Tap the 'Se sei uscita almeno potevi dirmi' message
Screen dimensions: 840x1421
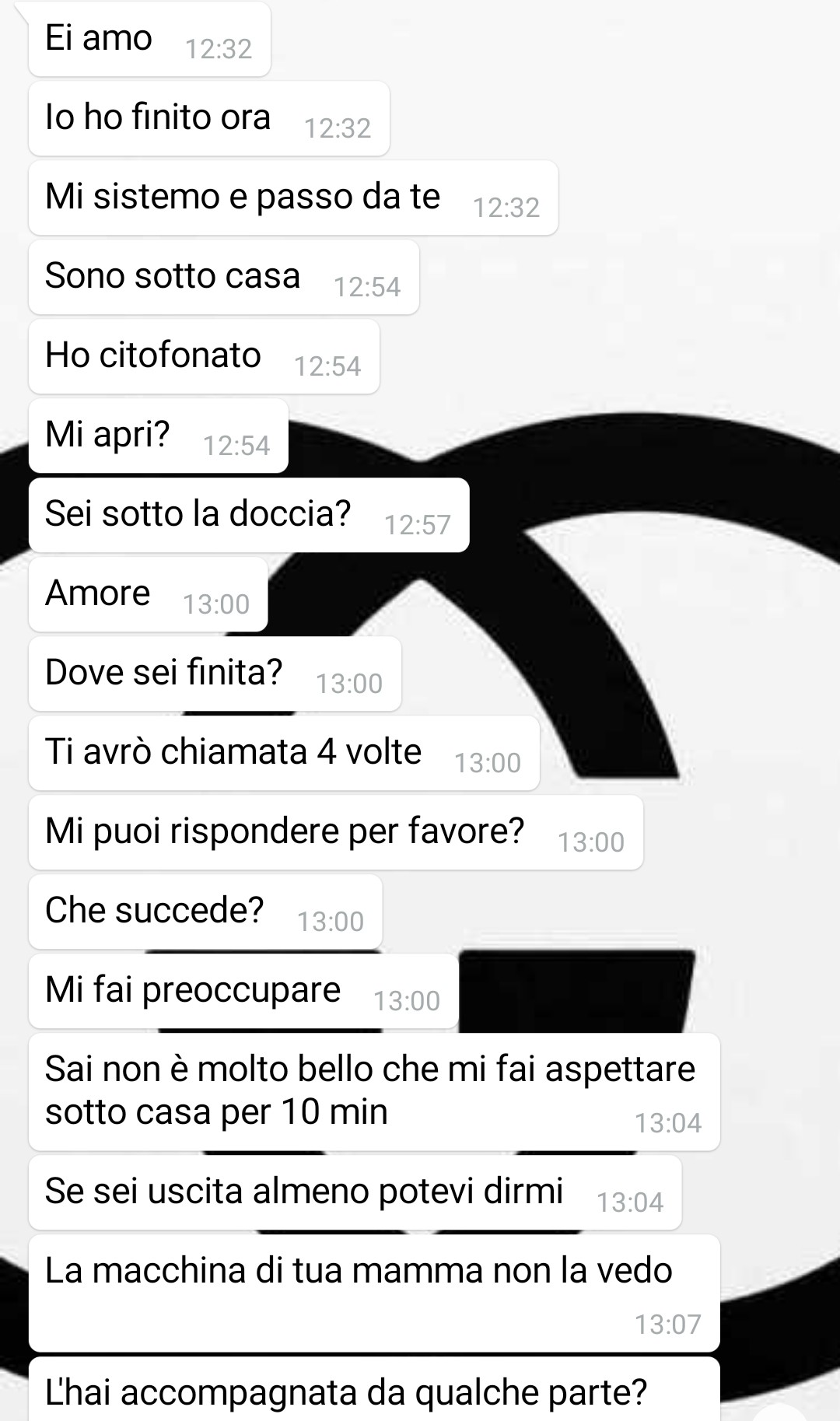point(355,1192)
